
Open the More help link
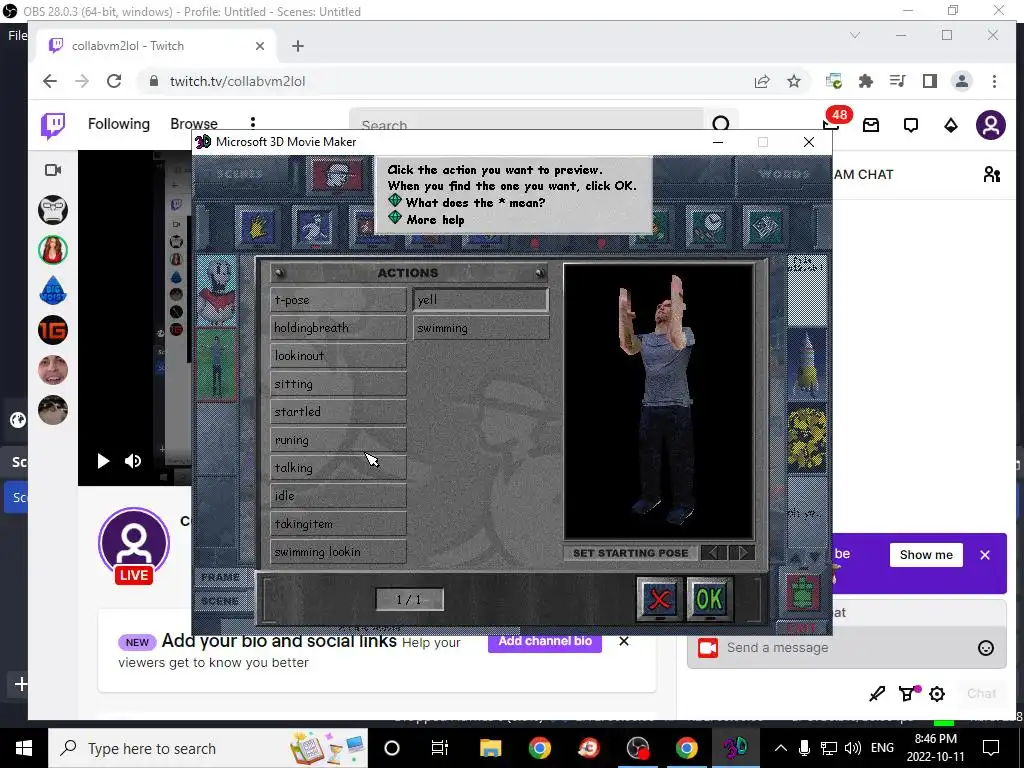click(x=435, y=219)
